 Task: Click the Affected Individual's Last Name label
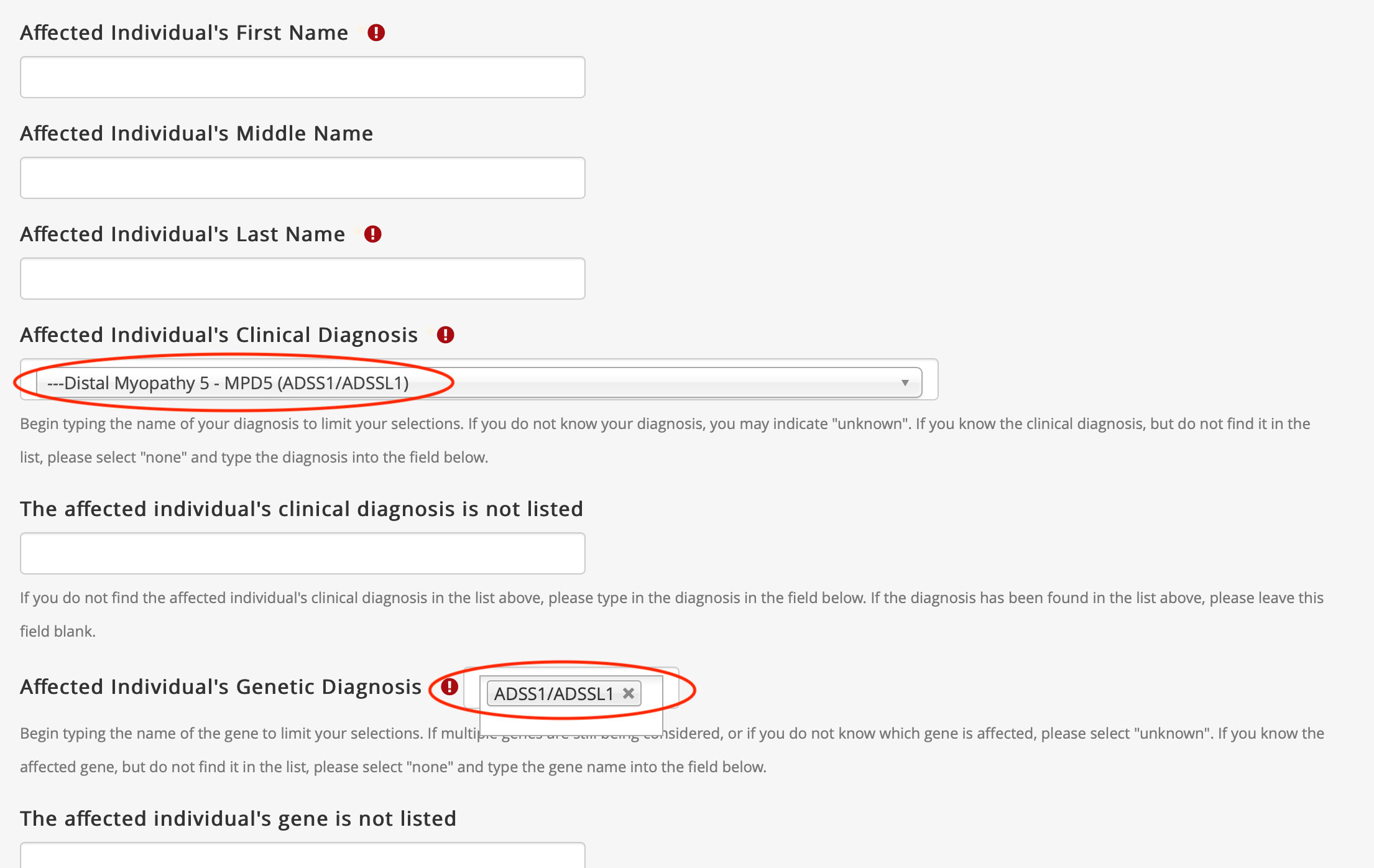[x=182, y=234]
